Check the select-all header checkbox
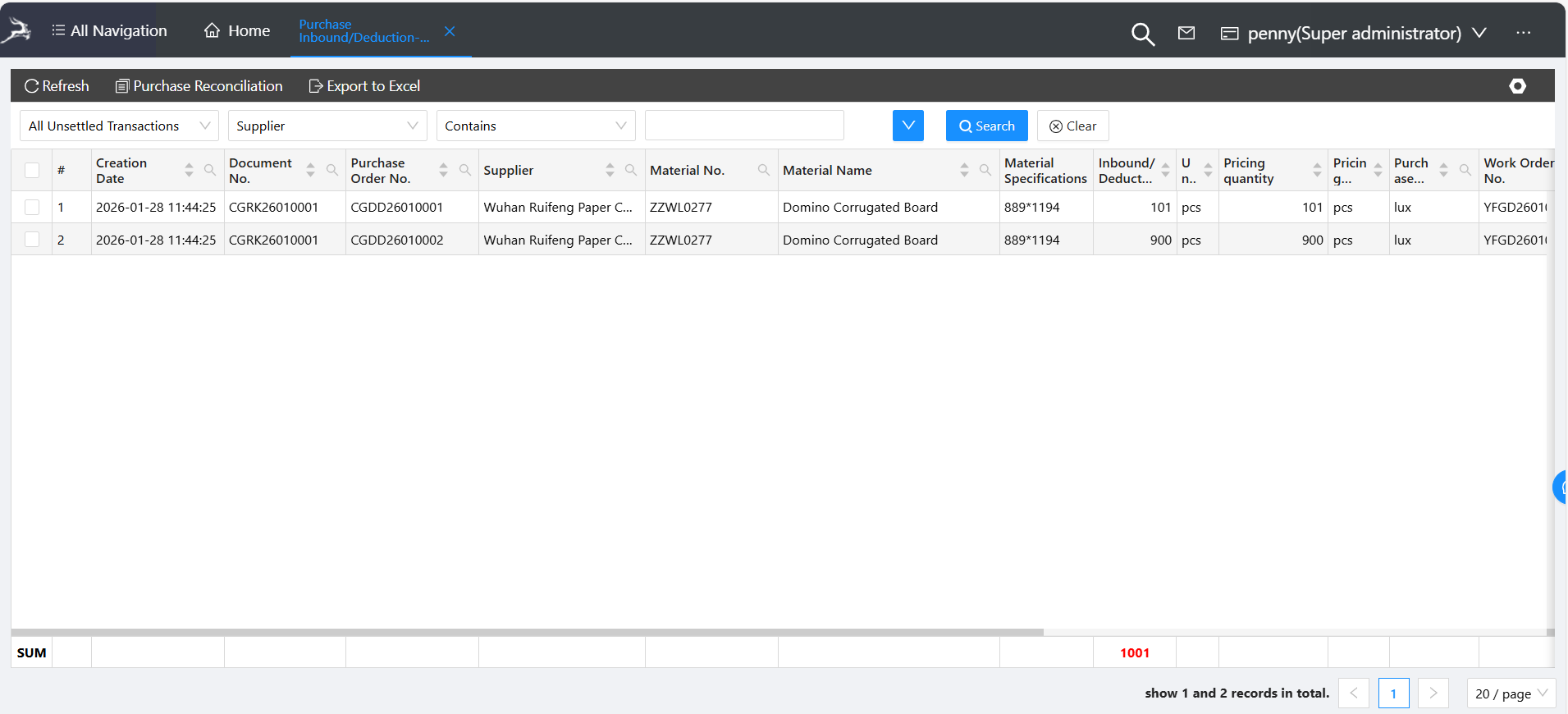The width and height of the screenshot is (1568, 714). (x=32, y=170)
